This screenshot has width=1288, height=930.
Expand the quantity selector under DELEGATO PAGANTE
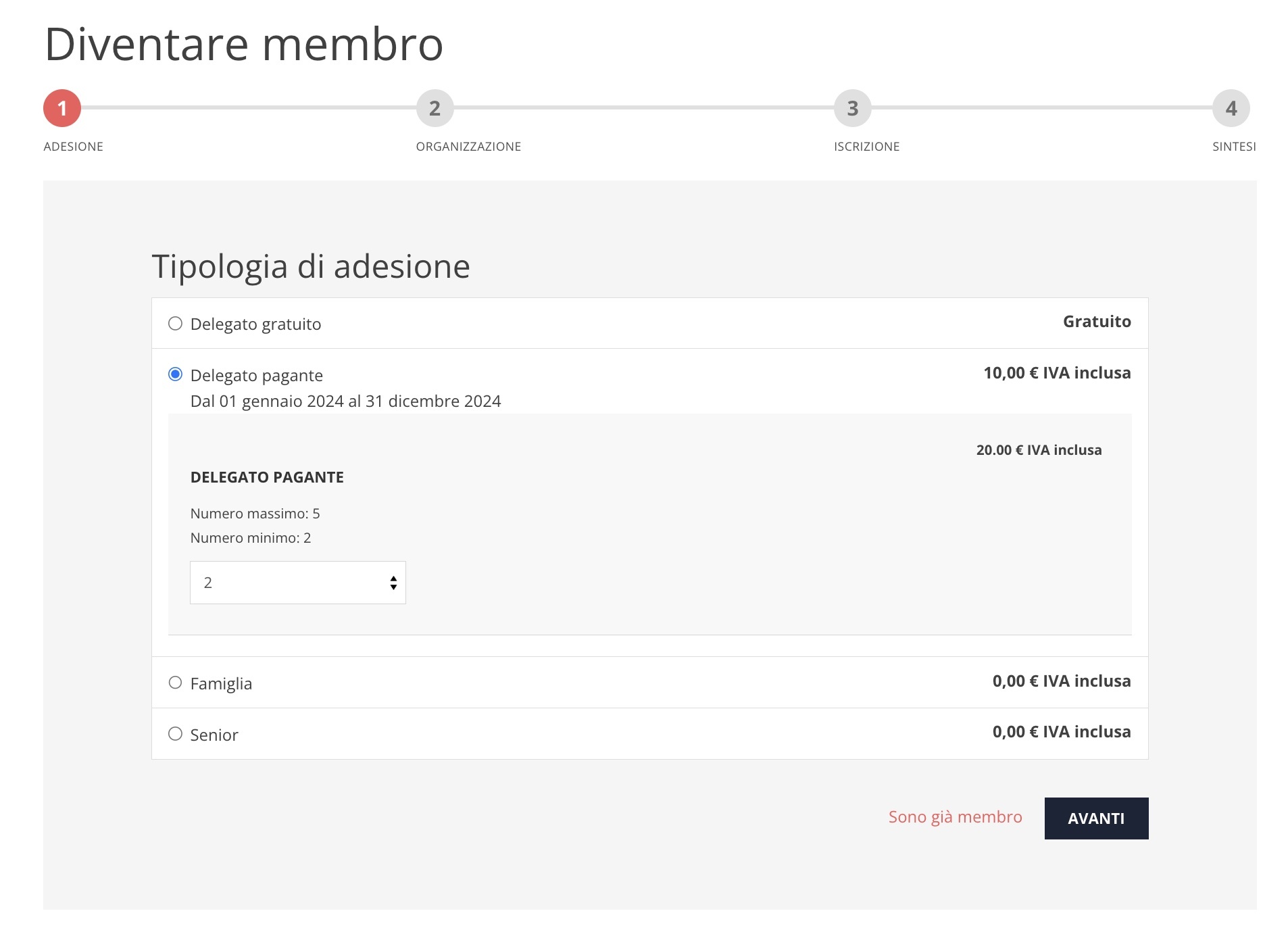(x=297, y=582)
